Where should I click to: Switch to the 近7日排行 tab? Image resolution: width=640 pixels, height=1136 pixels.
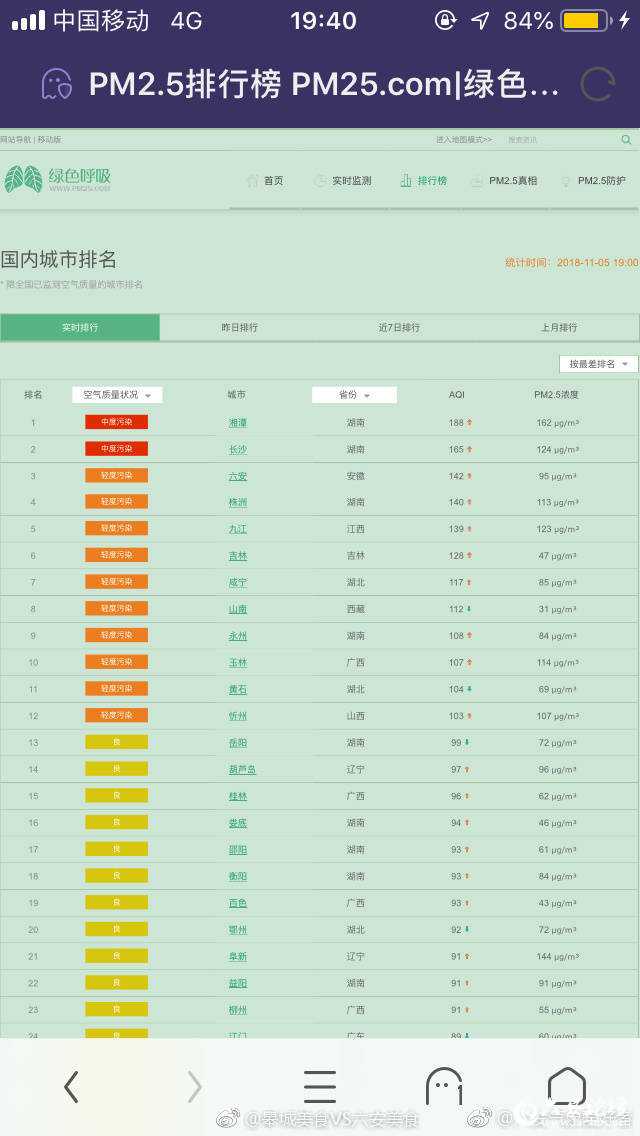399,328
